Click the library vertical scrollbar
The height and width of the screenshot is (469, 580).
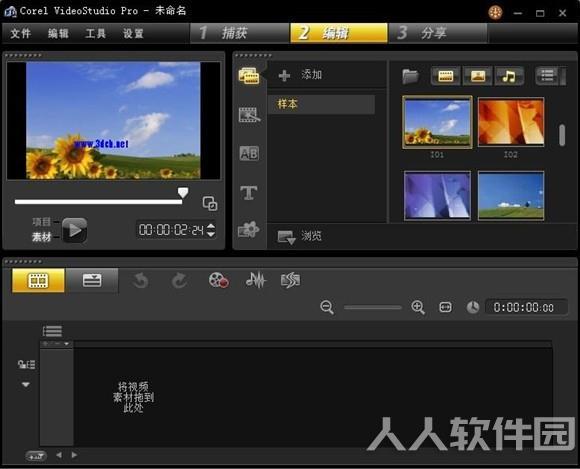point(562,135)
